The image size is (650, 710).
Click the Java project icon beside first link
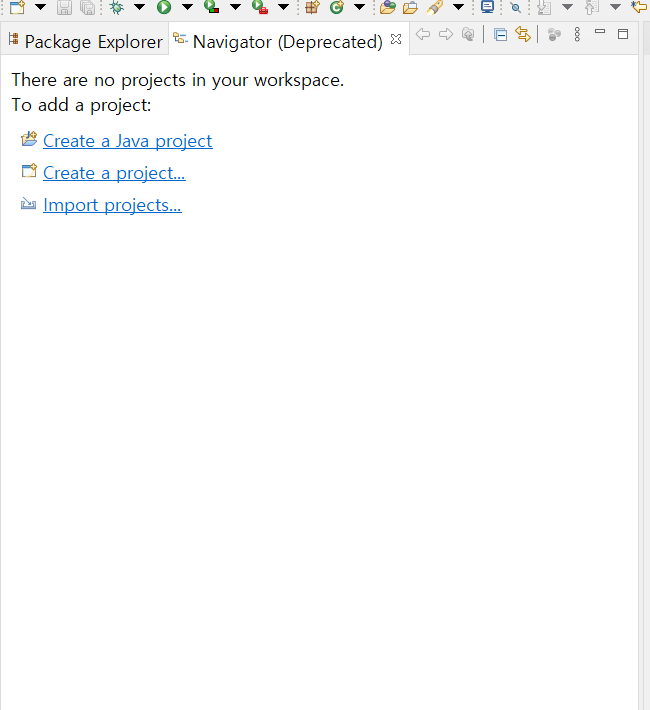(x=29, y=139)
